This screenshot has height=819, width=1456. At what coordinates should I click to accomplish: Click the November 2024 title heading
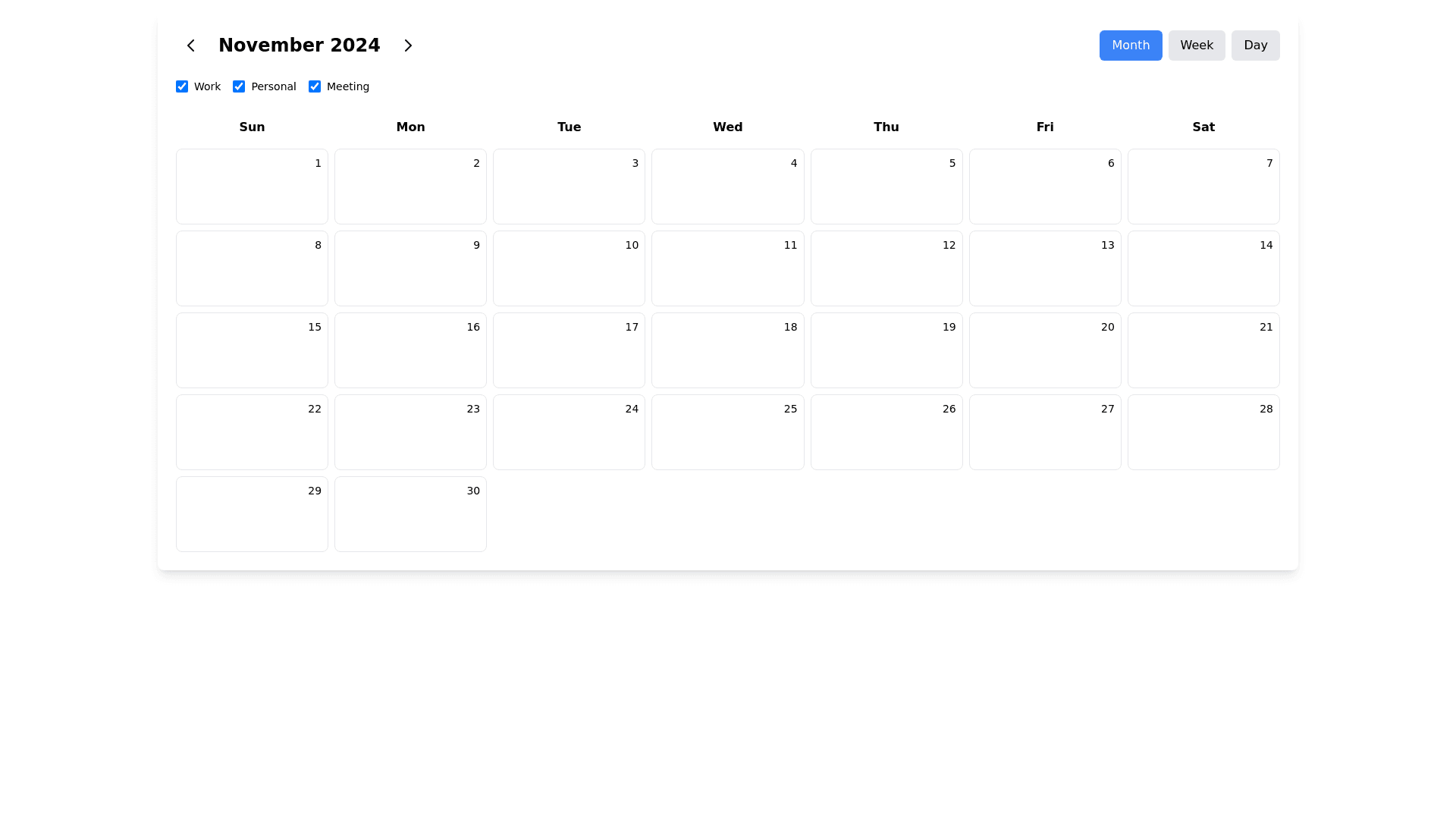[299, 45]
